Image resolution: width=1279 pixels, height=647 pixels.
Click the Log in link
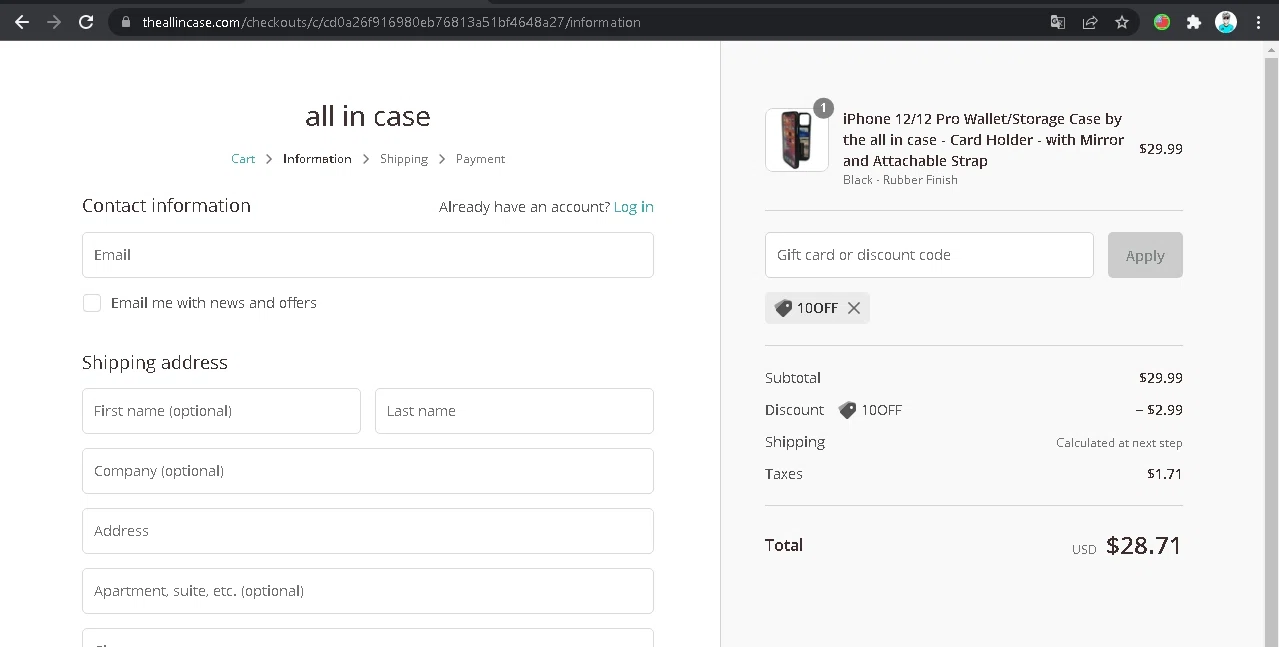click(x=634, y=207)
